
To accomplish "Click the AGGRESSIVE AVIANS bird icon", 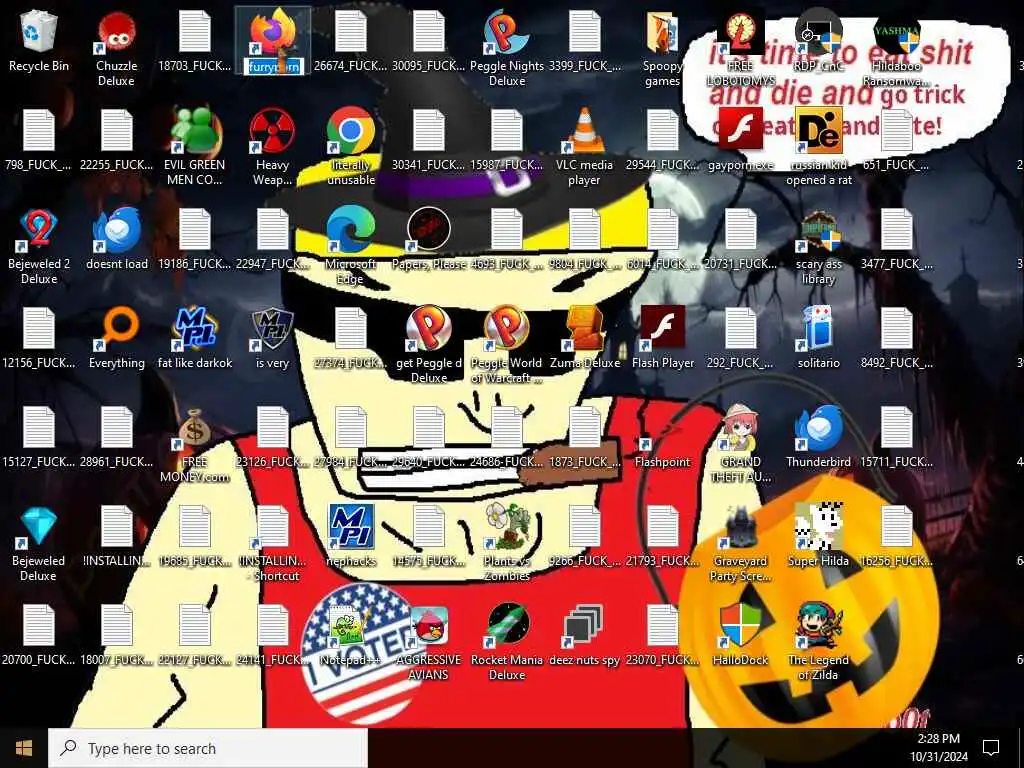I will tap(428, 626).
